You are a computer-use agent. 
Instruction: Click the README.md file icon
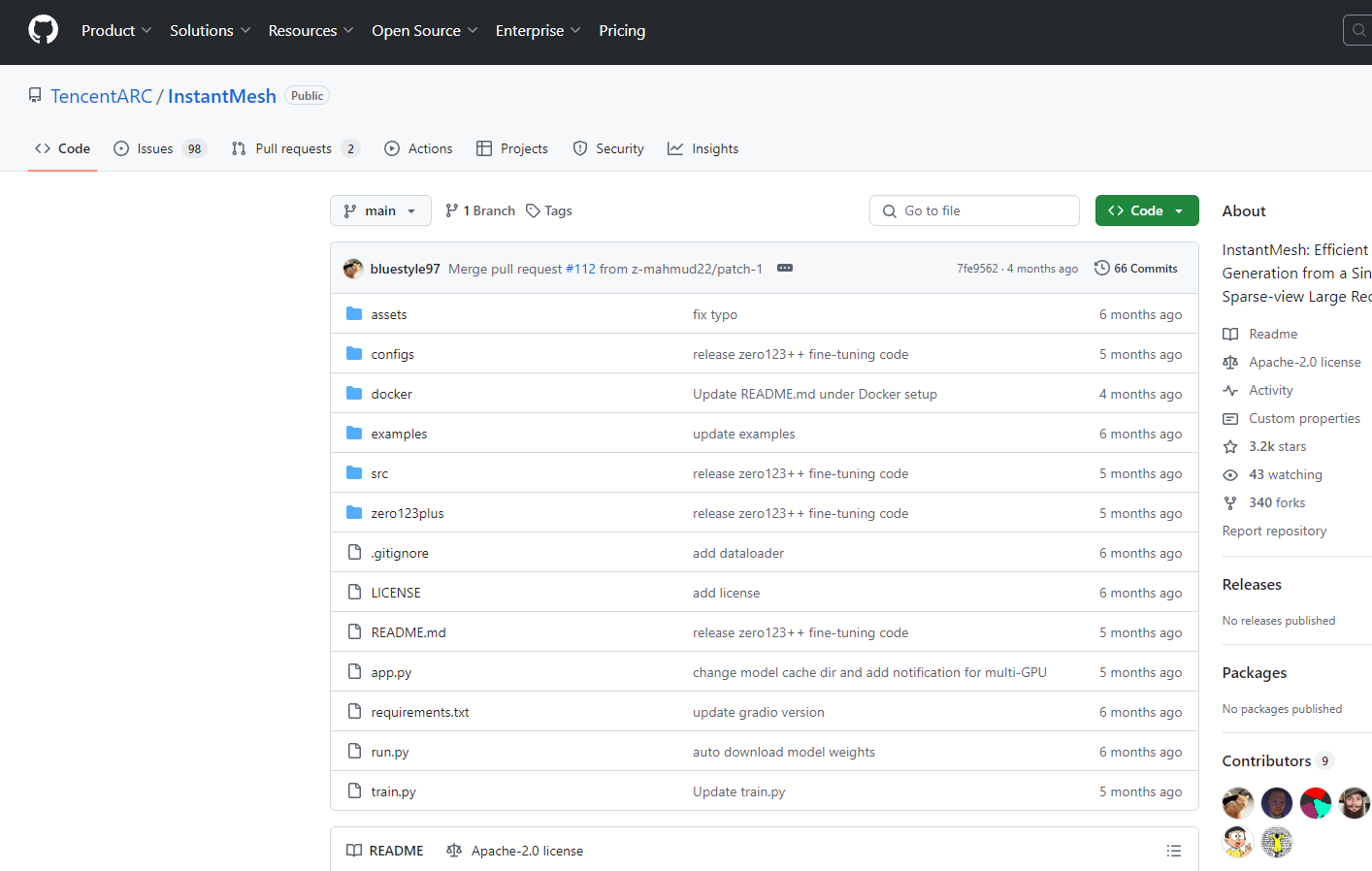tap(354, 632)
